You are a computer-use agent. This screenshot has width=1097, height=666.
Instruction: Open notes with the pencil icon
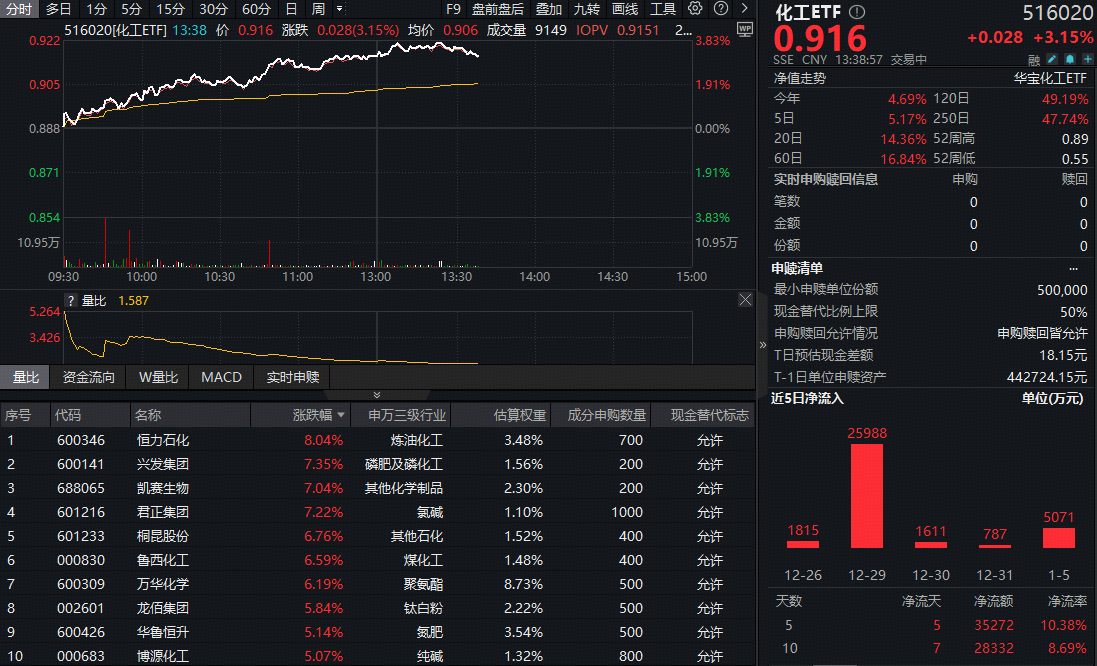[x=1051, y=60]
